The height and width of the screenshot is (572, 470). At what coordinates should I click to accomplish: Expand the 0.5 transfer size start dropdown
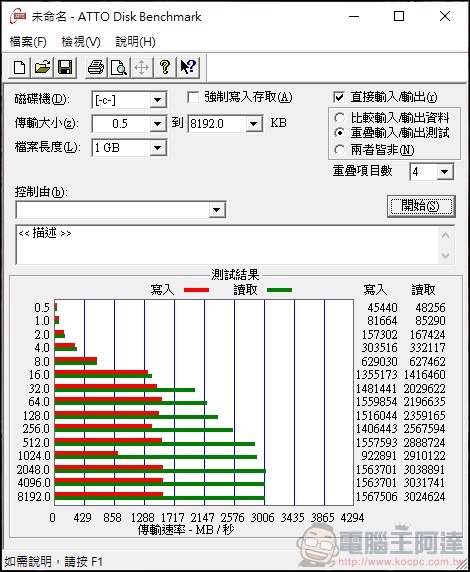pyautogui.click(x=158, y=124)
